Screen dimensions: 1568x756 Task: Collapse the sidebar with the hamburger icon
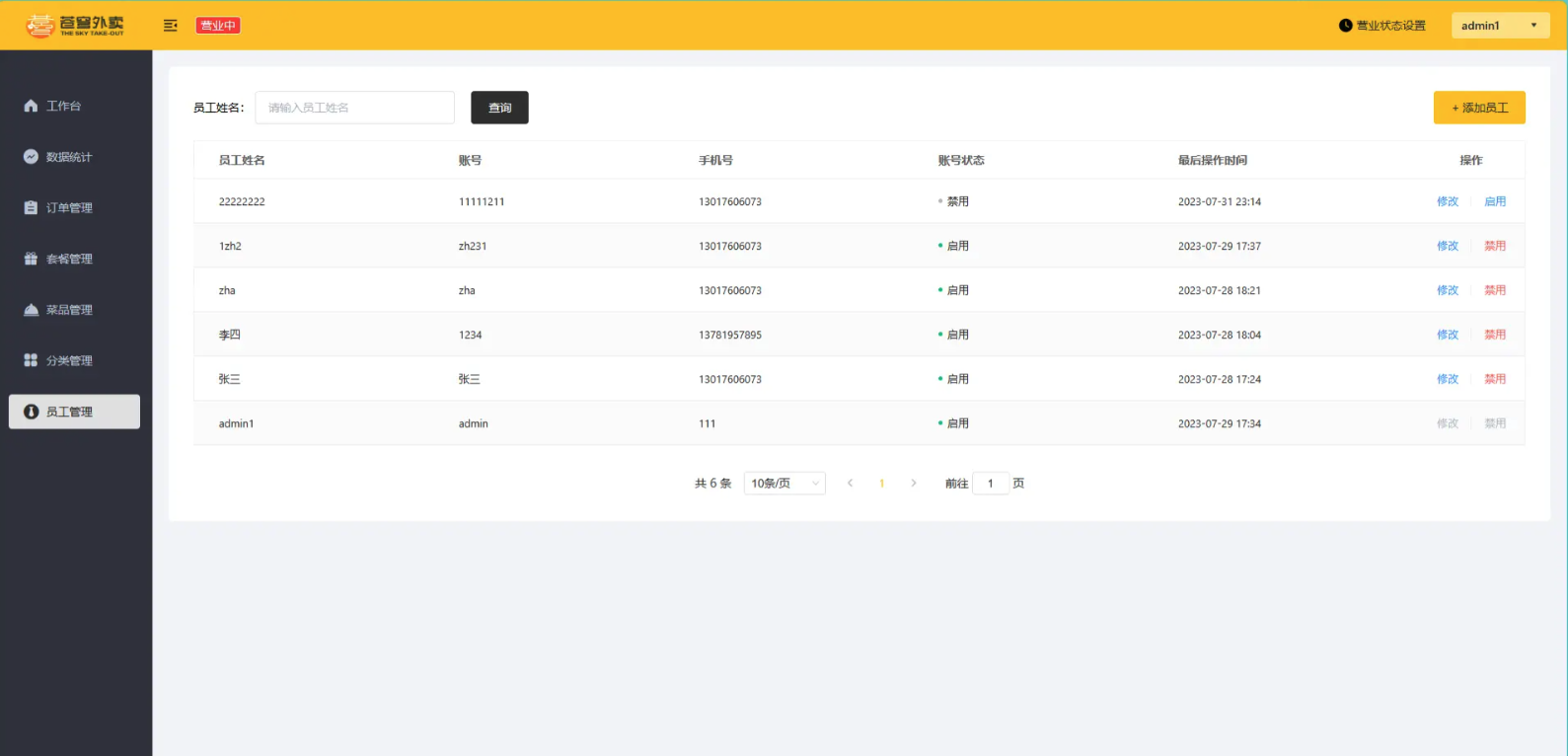[171, 26]
